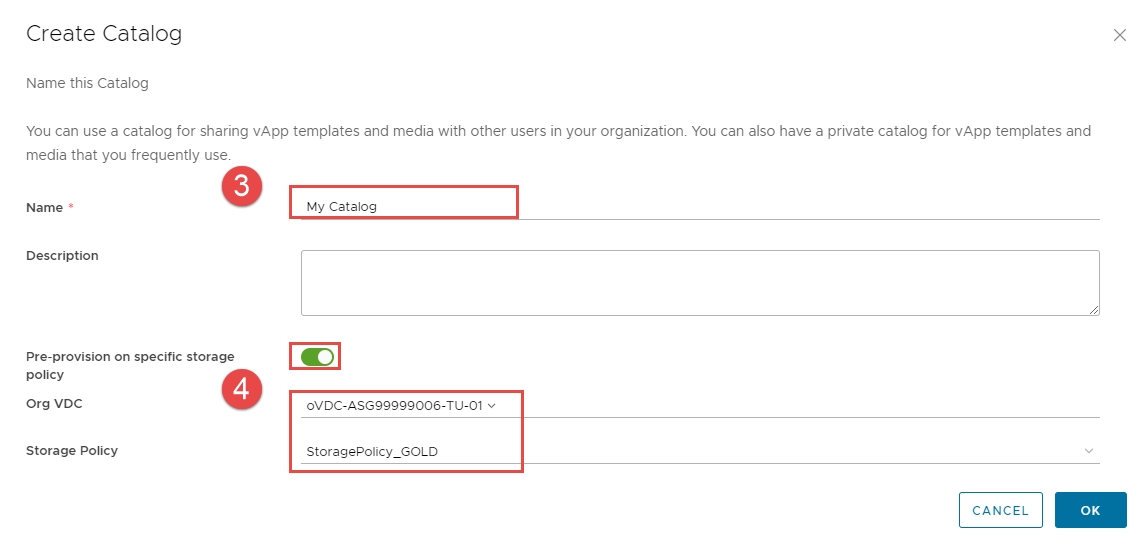Click the Description box resize handle
The height and width of the screenshot is (551, 1148).
pos(1094,310)
